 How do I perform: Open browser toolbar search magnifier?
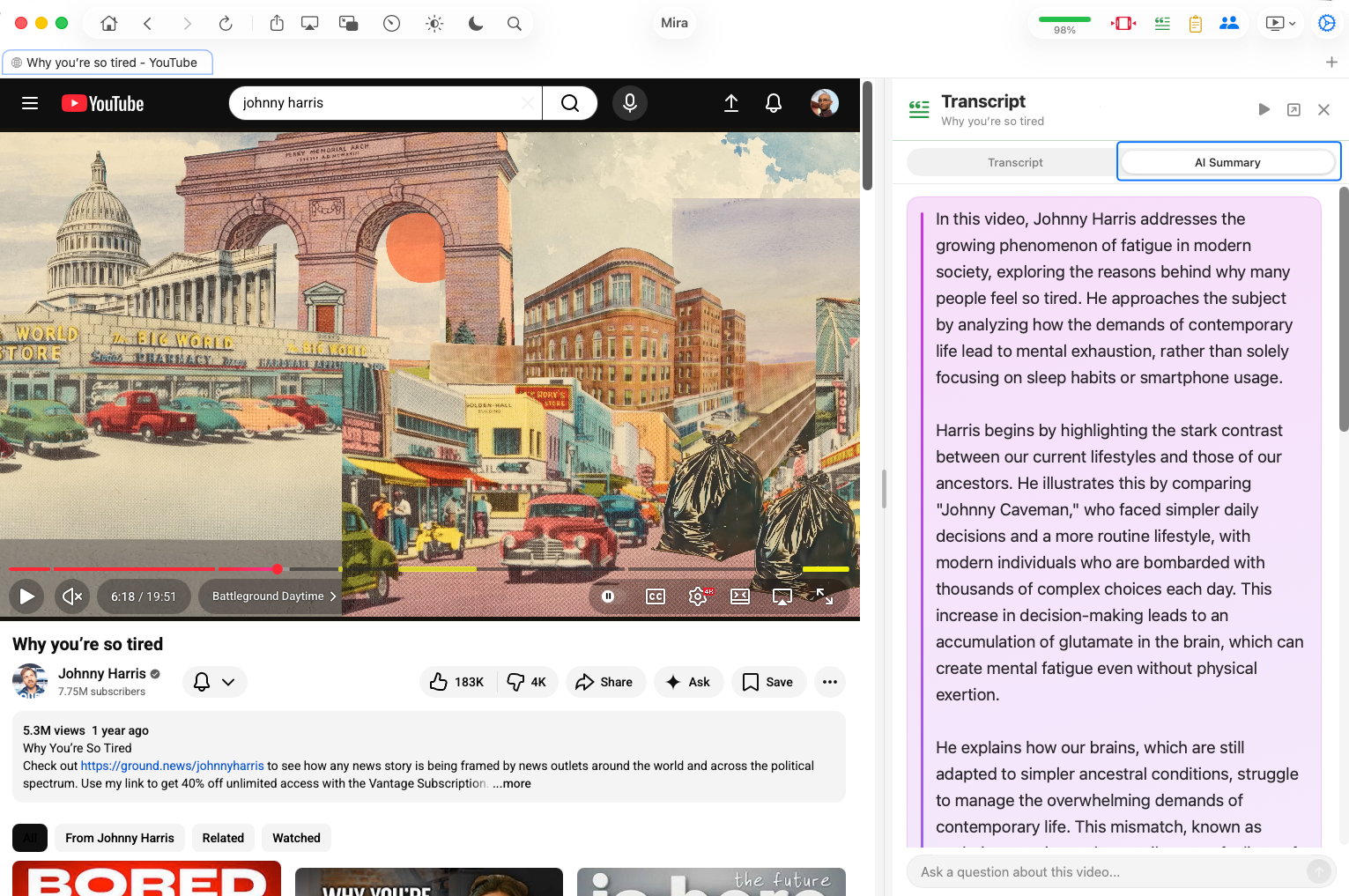pos(515,24)
